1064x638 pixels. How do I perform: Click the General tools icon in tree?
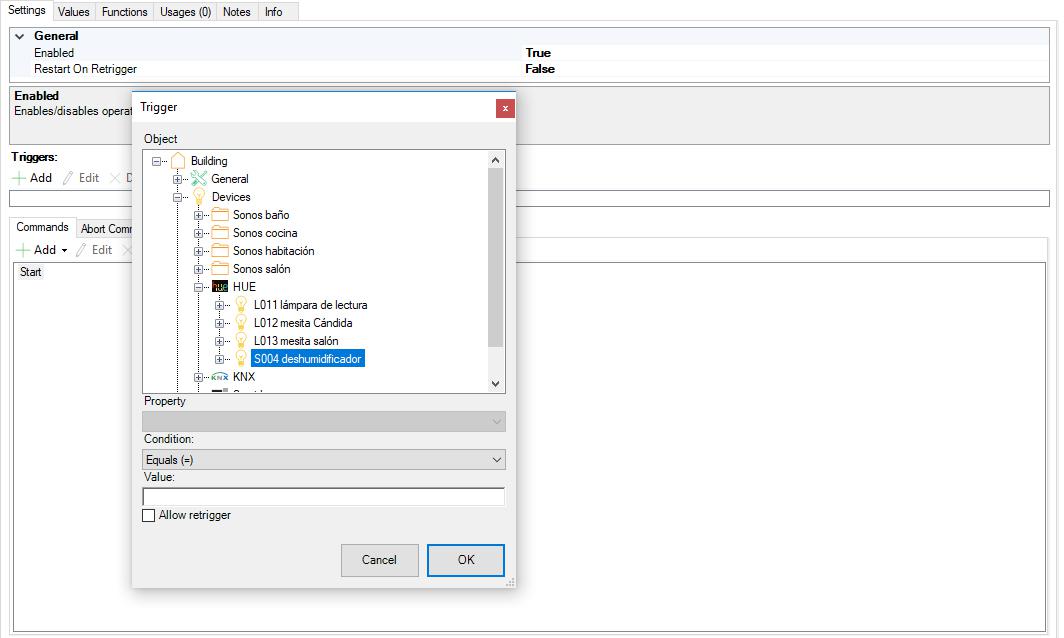coord(198,179)
